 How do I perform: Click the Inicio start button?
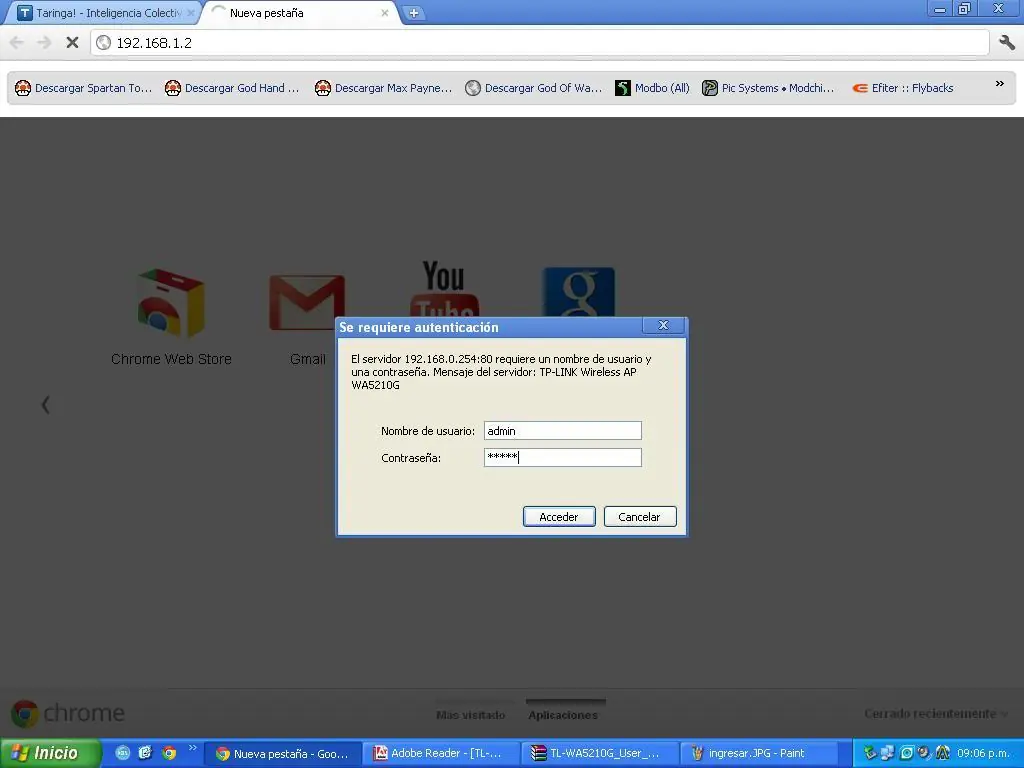[x=50, y=753]
